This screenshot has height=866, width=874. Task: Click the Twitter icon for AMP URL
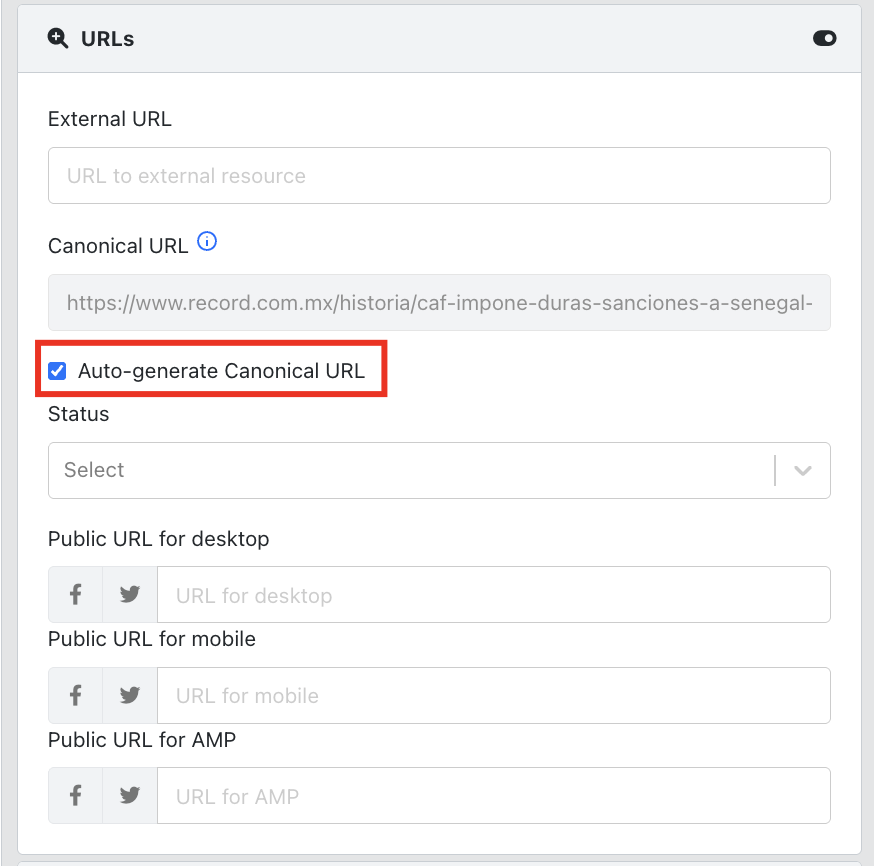point(129,795)
